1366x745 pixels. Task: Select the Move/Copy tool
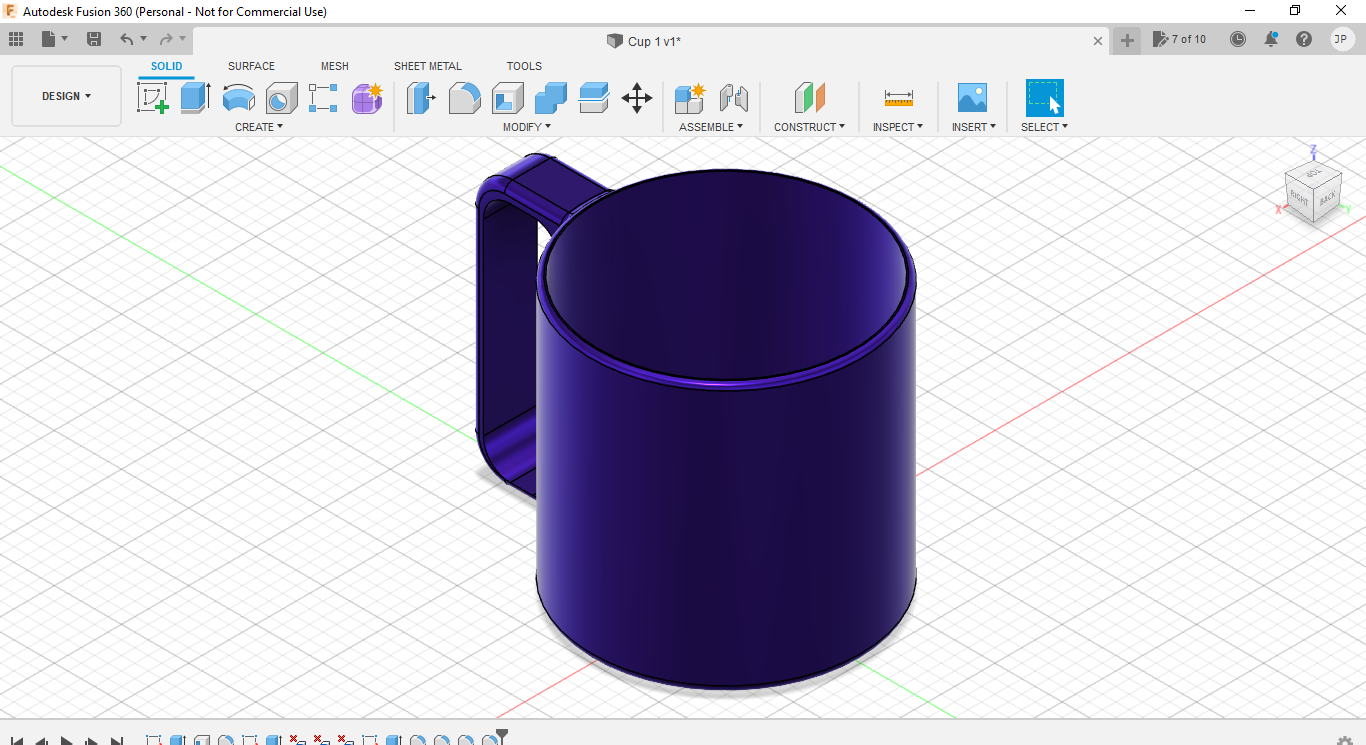[637, 98]
